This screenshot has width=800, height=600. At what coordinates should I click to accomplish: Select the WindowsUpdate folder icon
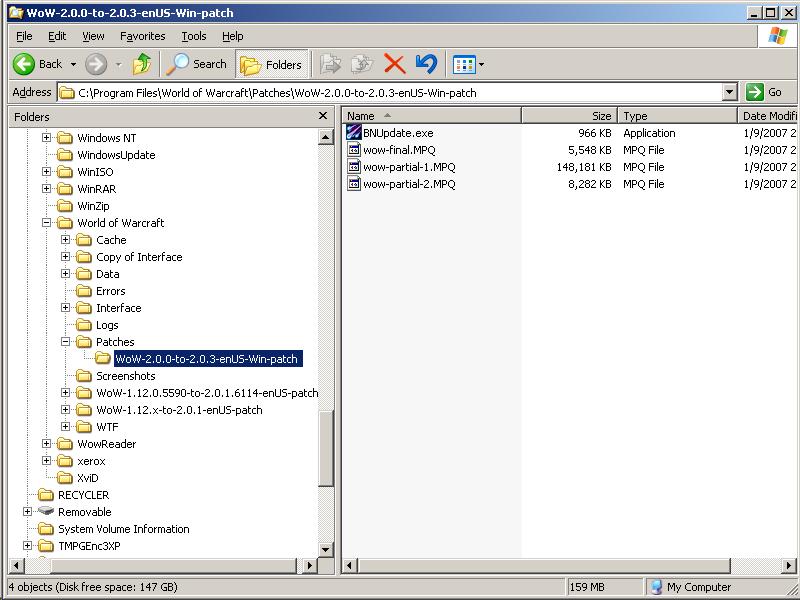(x=65, y=155)
